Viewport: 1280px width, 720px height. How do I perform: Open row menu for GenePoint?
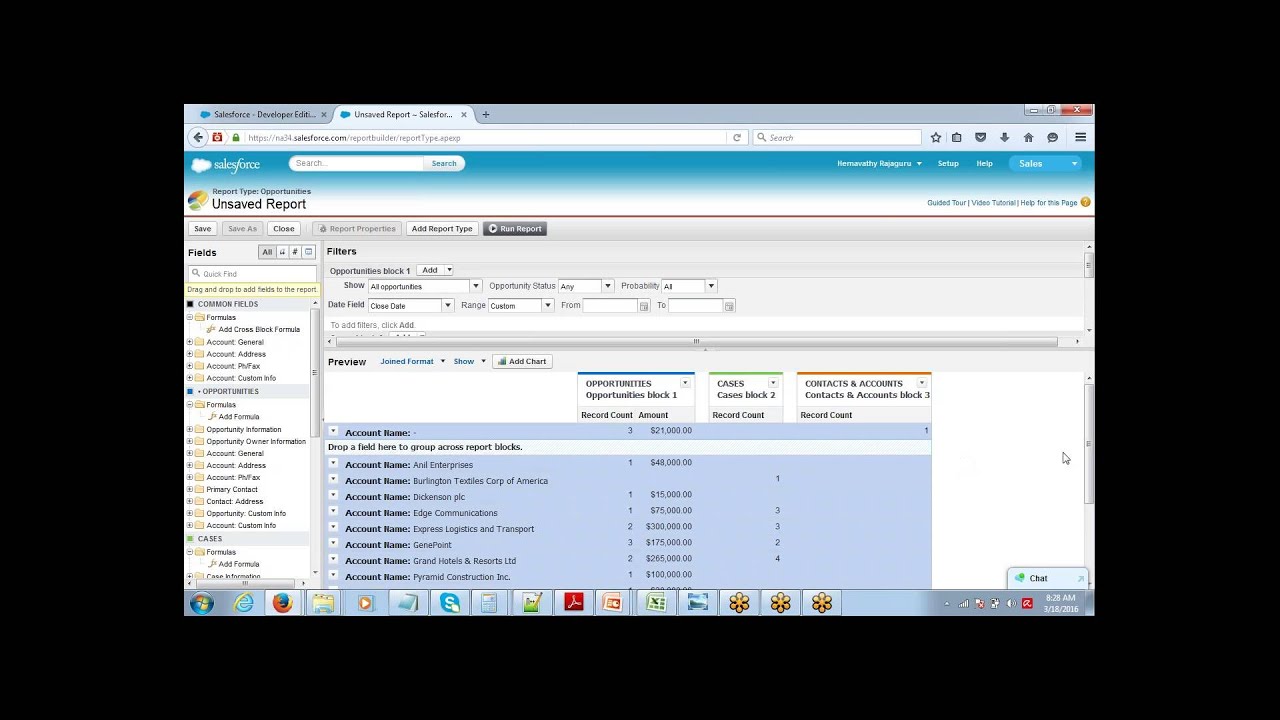pos(333,544)
